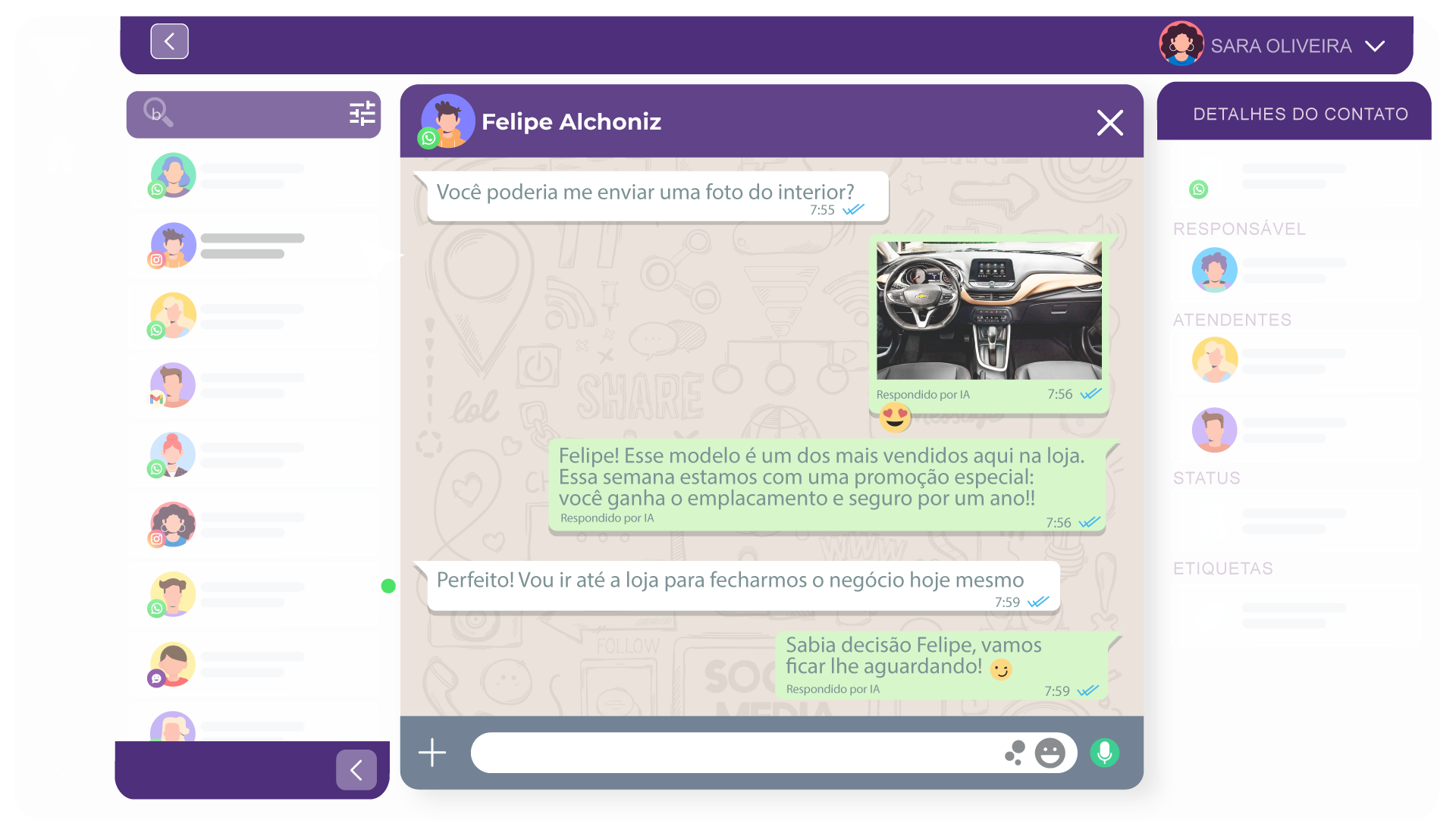Mark the heart-eyes reaction emoji on the photo
1456x836 pixels.
coord(895,418)
